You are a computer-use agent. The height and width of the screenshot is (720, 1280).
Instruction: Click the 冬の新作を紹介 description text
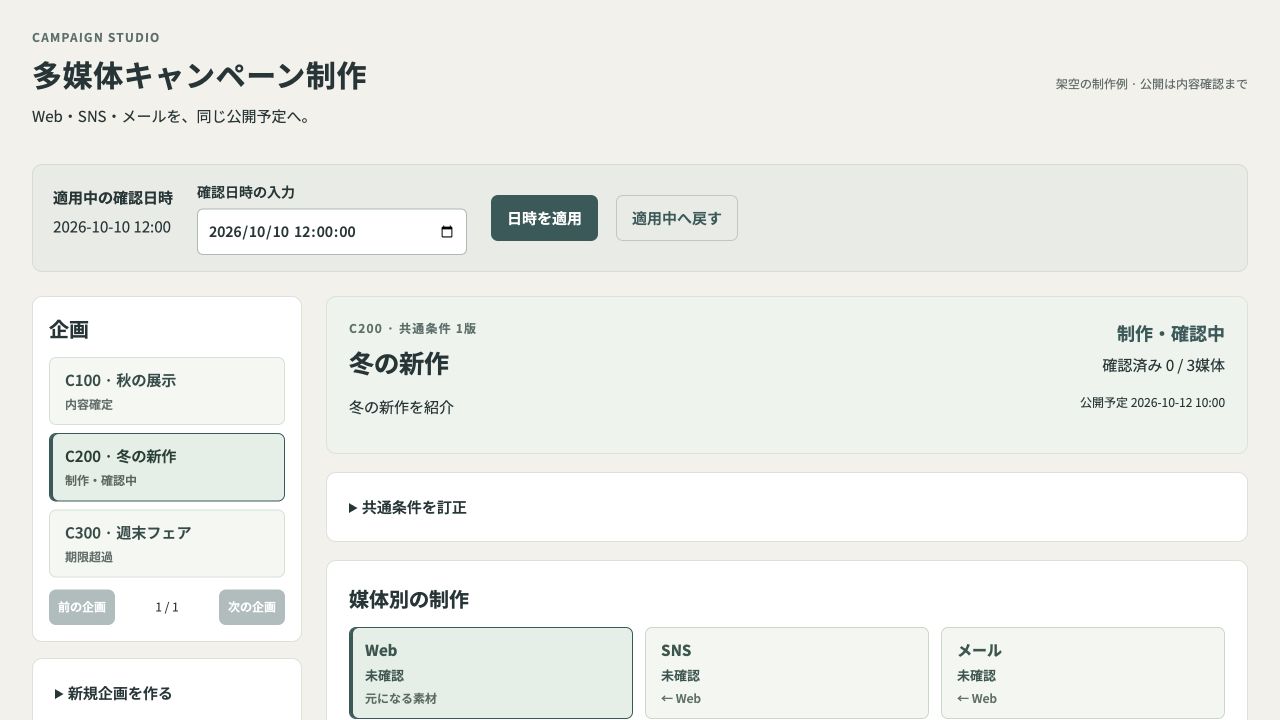pos(401,407)
